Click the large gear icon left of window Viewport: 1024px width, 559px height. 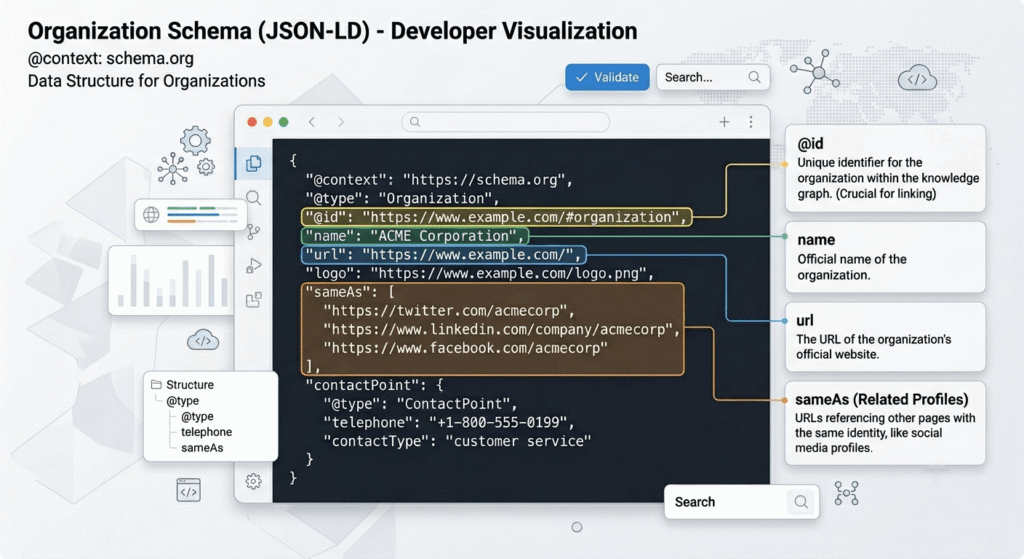(x=195, y=141)
